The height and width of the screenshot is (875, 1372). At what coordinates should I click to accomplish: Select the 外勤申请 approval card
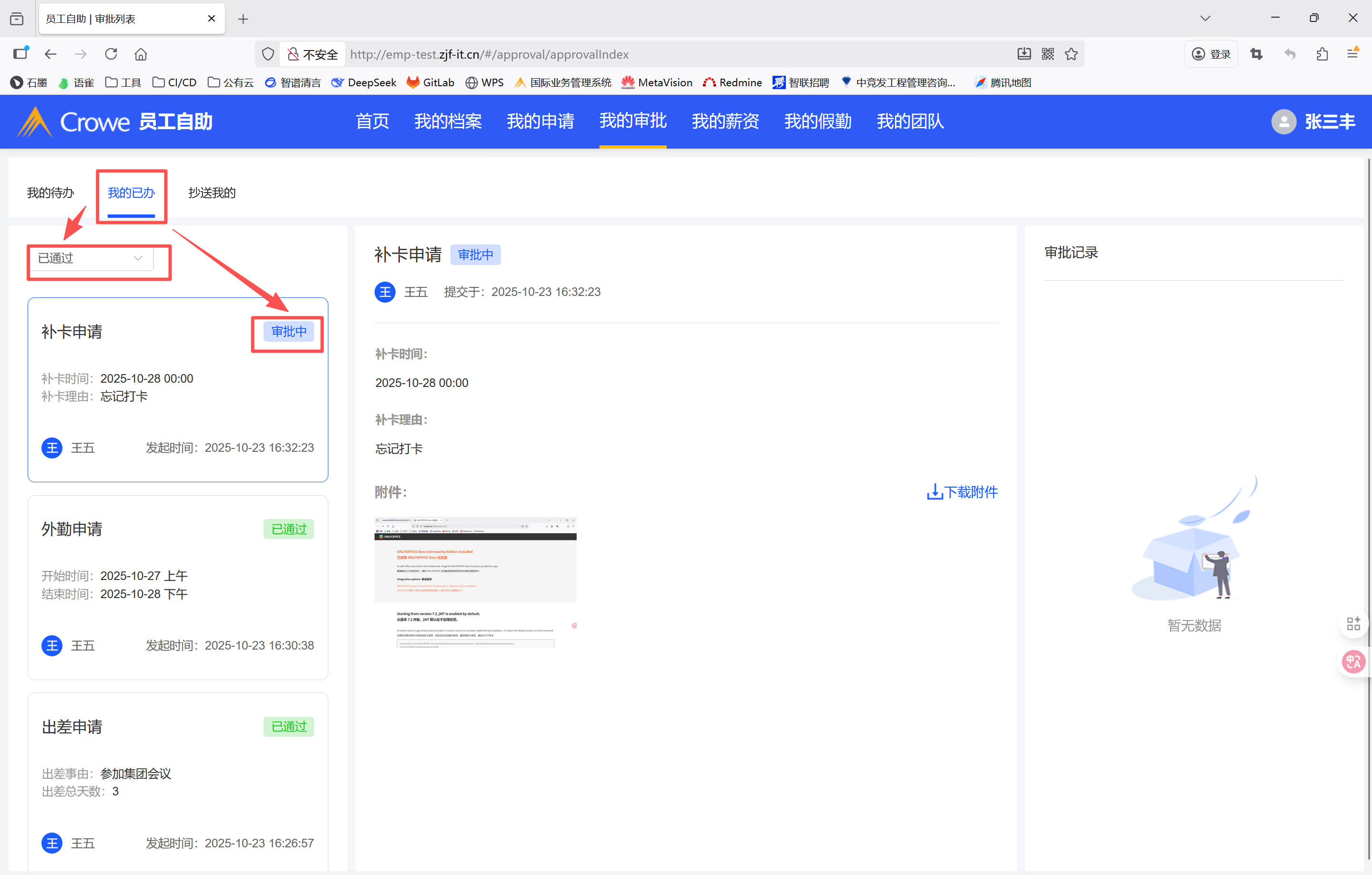tap(178, 587)
